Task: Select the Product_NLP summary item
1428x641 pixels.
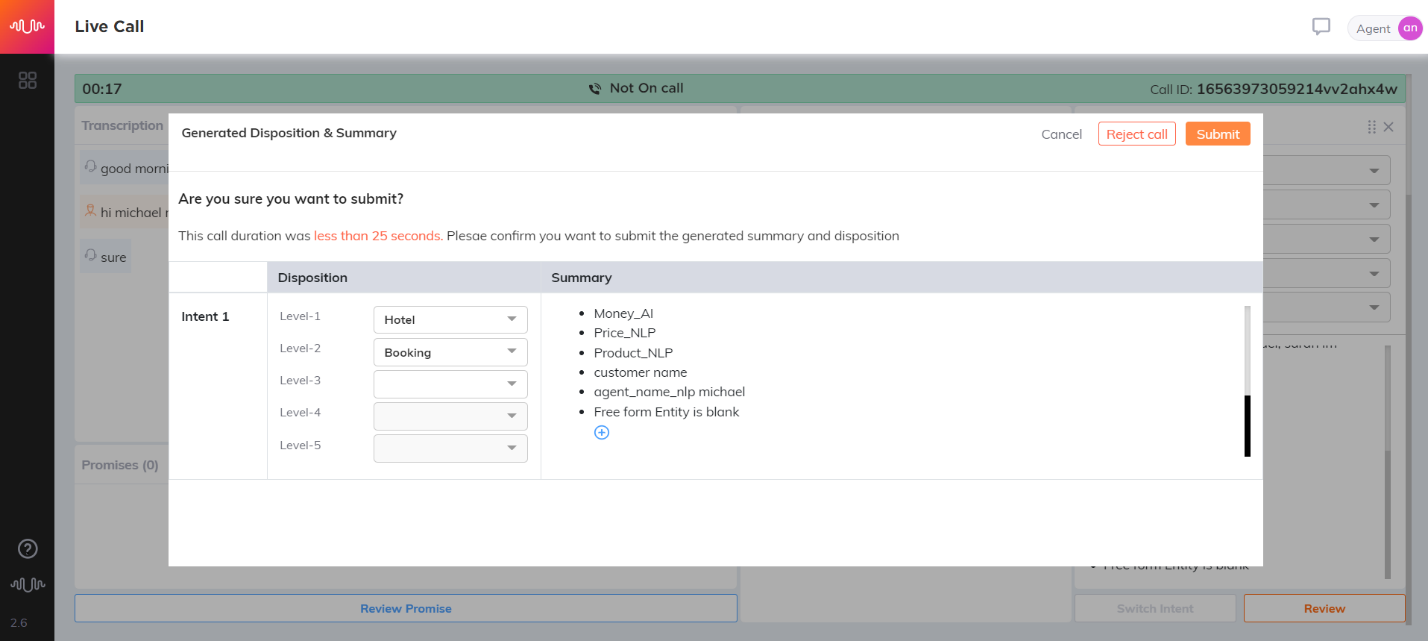Action: point(633,353)
